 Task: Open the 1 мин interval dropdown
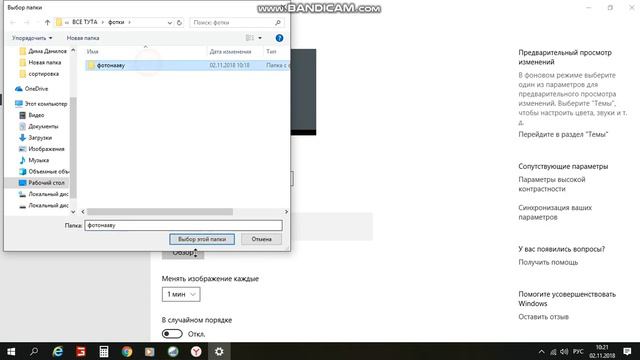181,294
